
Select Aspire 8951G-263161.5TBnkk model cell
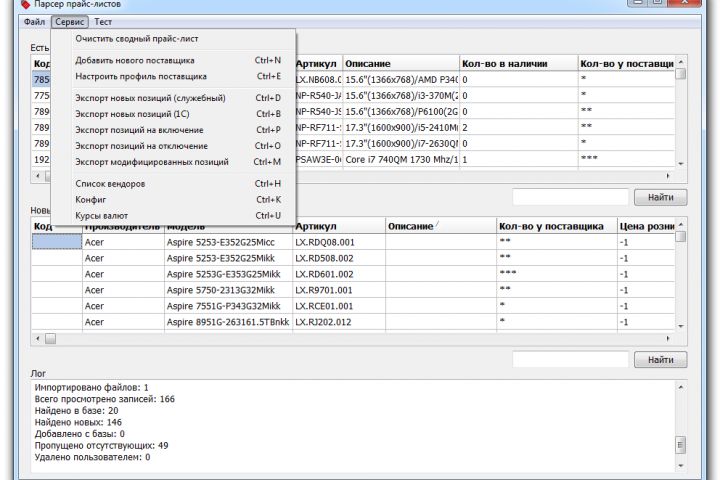(228, 322)
